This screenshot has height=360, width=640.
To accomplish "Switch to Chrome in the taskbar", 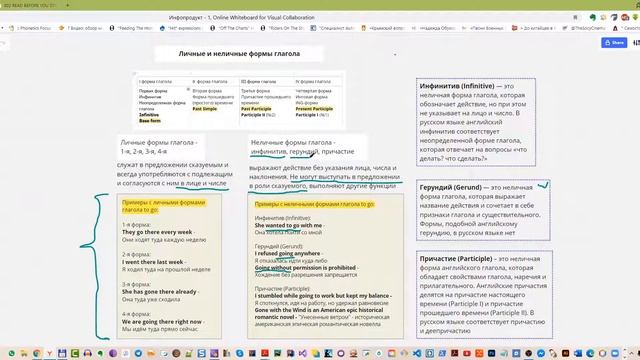I will tap(37, 353).
